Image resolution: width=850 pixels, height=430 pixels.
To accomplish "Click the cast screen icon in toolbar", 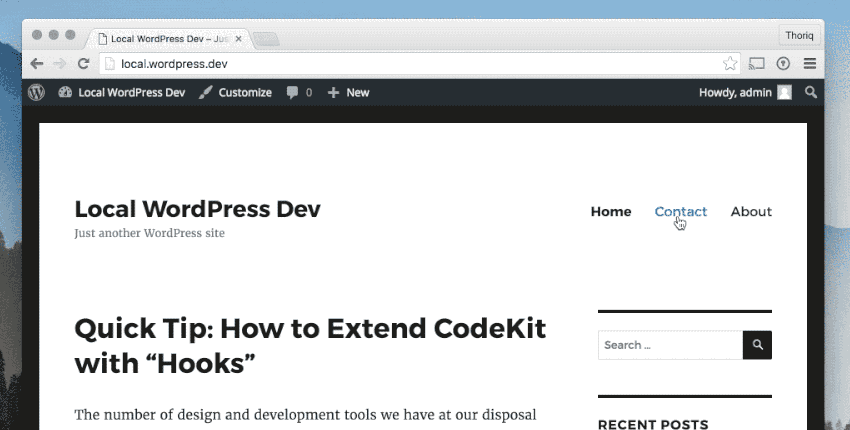I will pyautogui.click(x=756, y=63).
